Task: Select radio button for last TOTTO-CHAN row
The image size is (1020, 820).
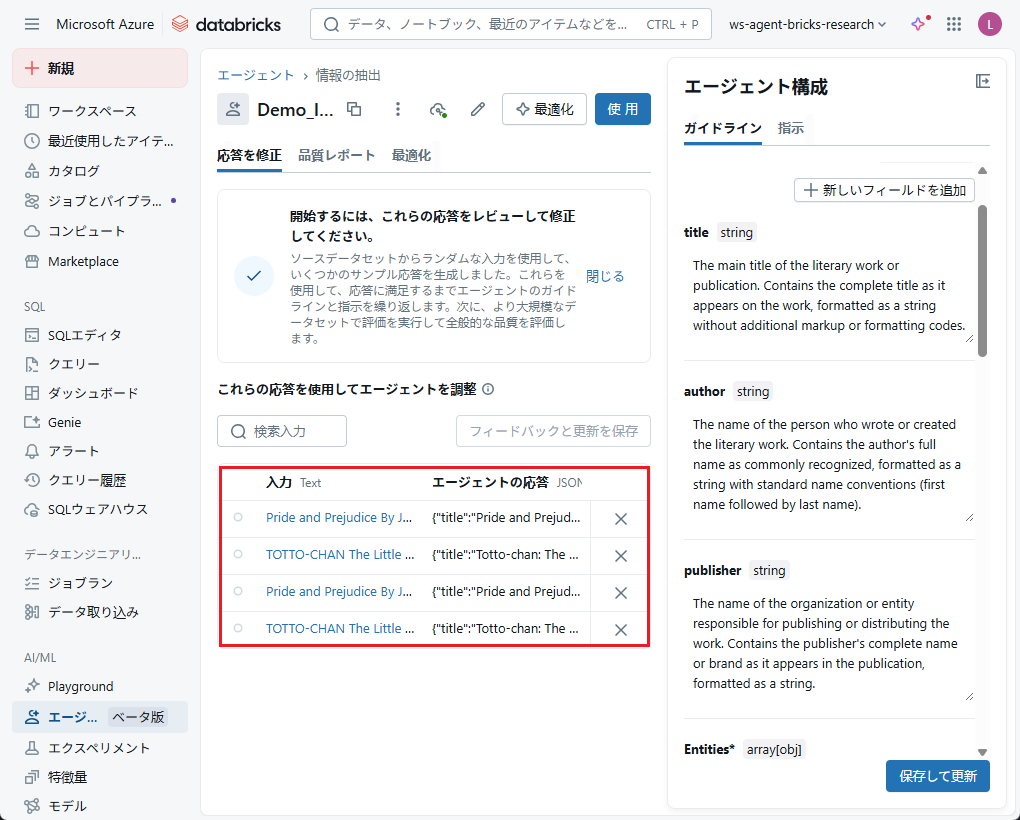Action: pos(238,628)
